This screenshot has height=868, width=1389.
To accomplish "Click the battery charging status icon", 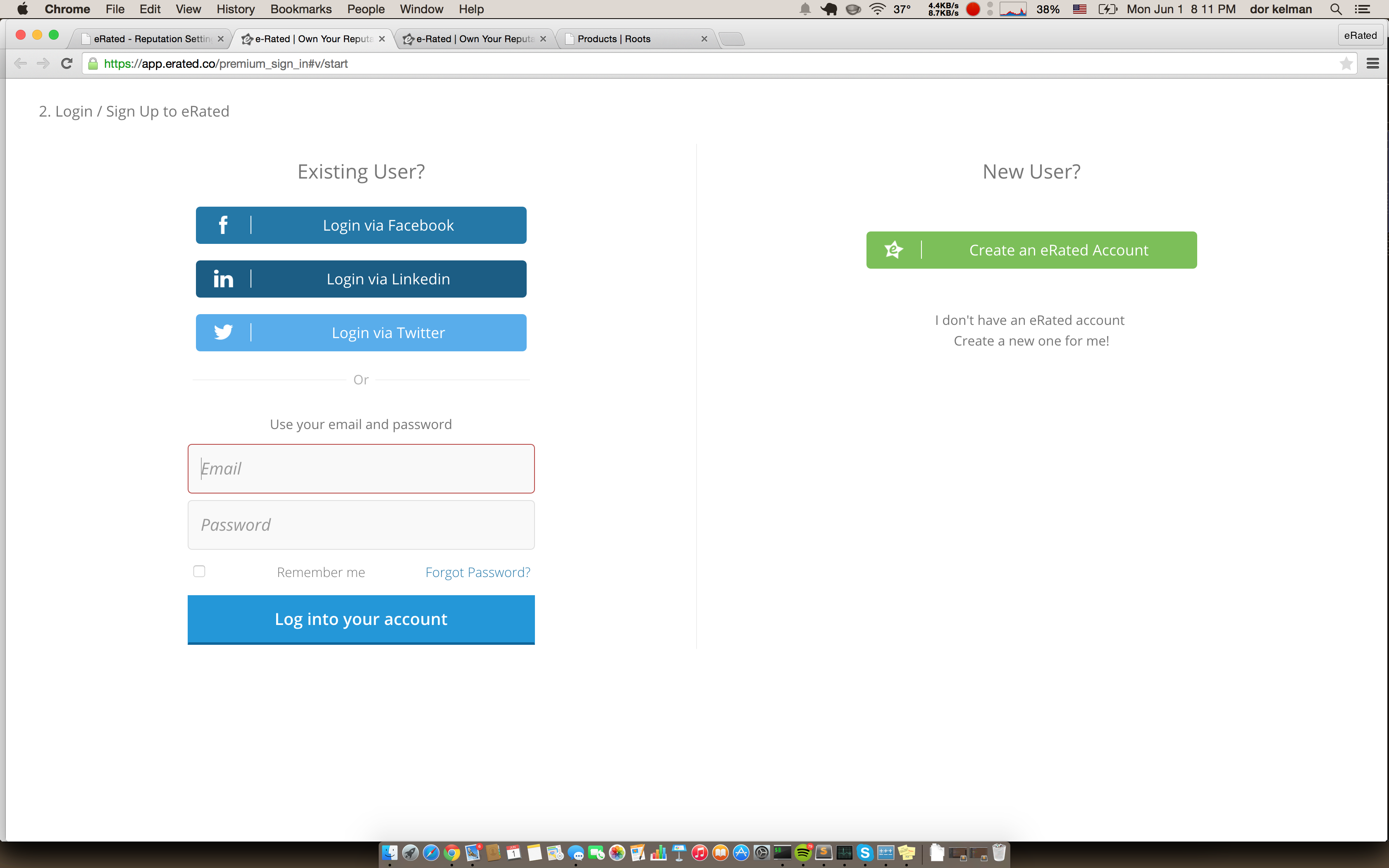I will pos(1107,9).
